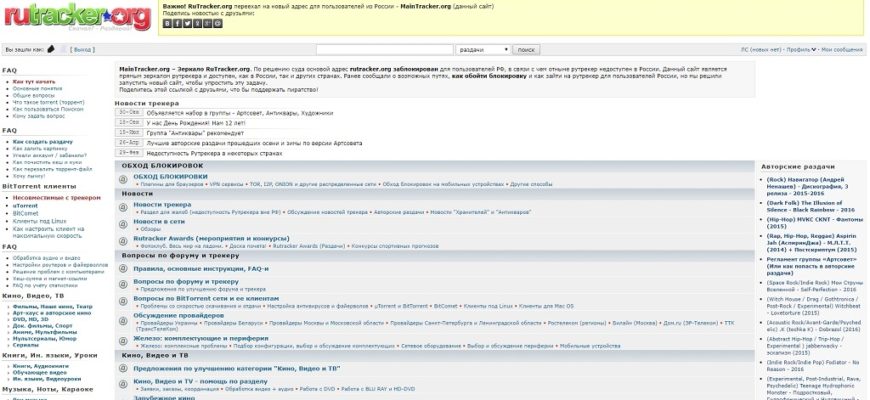Share the news via VKontakte icon

tap(167, 23)
